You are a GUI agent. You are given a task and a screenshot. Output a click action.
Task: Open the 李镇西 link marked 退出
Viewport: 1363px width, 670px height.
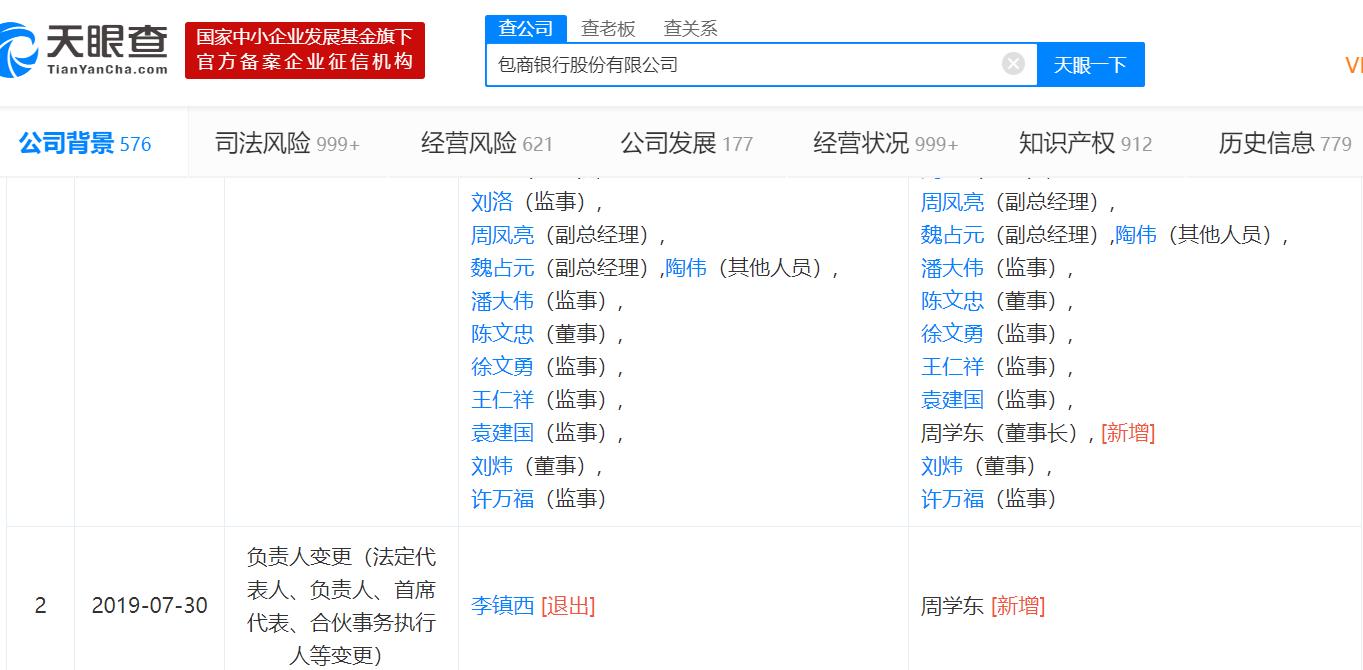coord(503,605)
